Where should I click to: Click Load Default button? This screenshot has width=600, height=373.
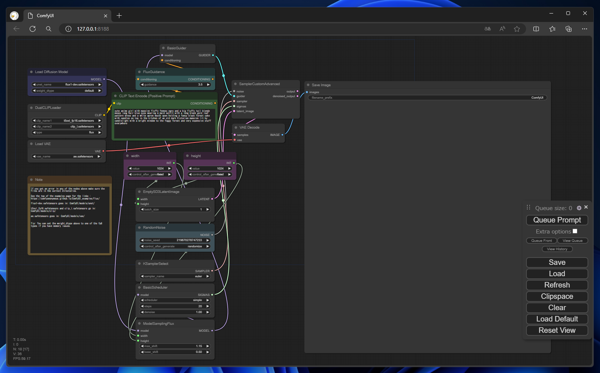pyautogui.click(x=557, y=319)
